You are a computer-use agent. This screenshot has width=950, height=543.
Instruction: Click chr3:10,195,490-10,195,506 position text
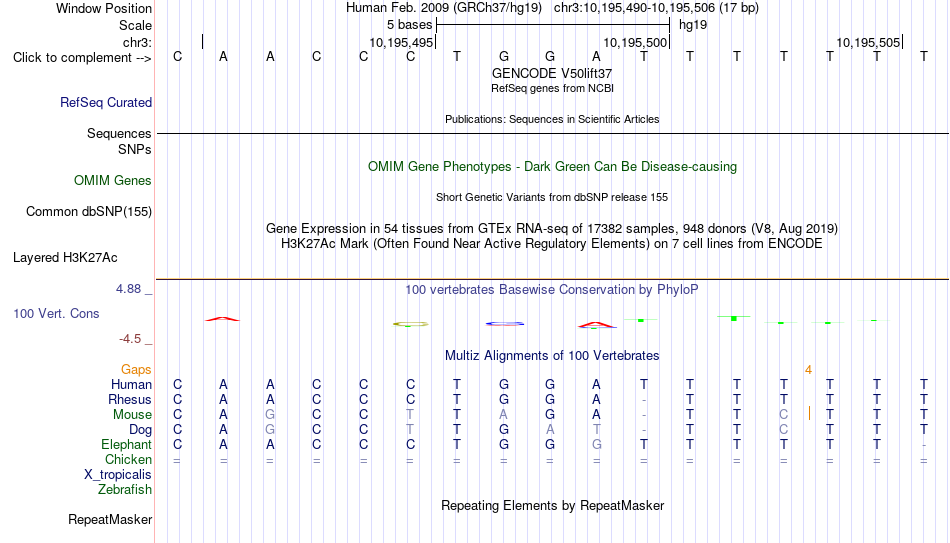pyautogui.click(x=656, y=8)
